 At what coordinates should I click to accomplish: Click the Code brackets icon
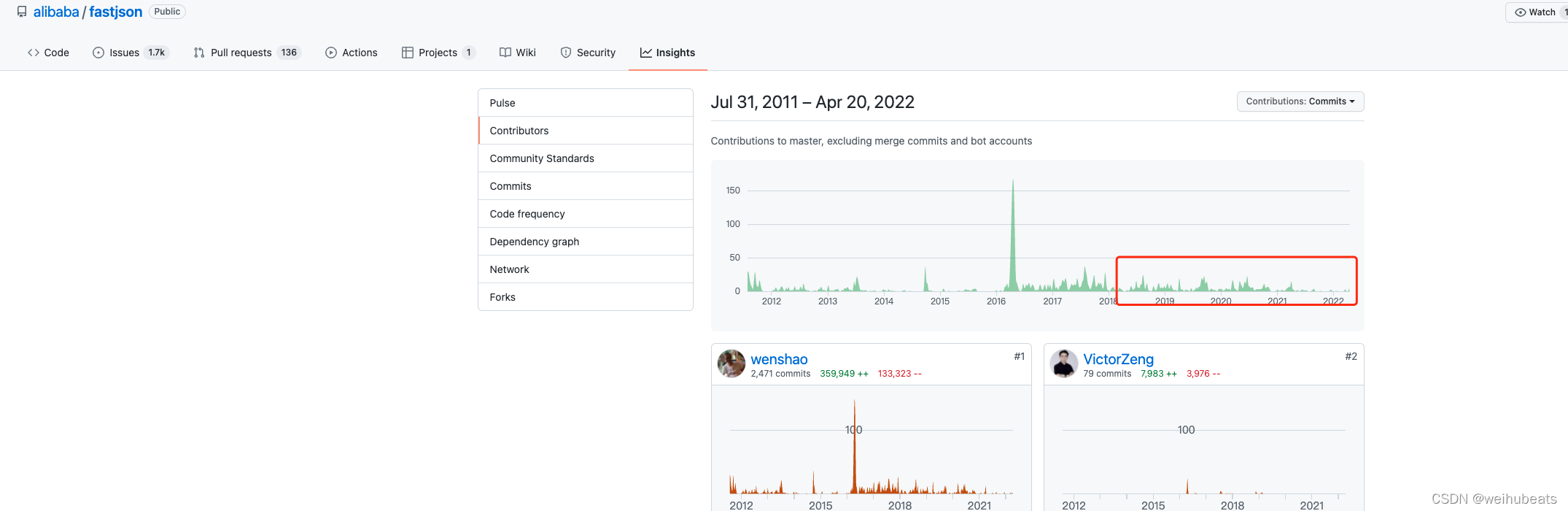click(x=34, y=53)
